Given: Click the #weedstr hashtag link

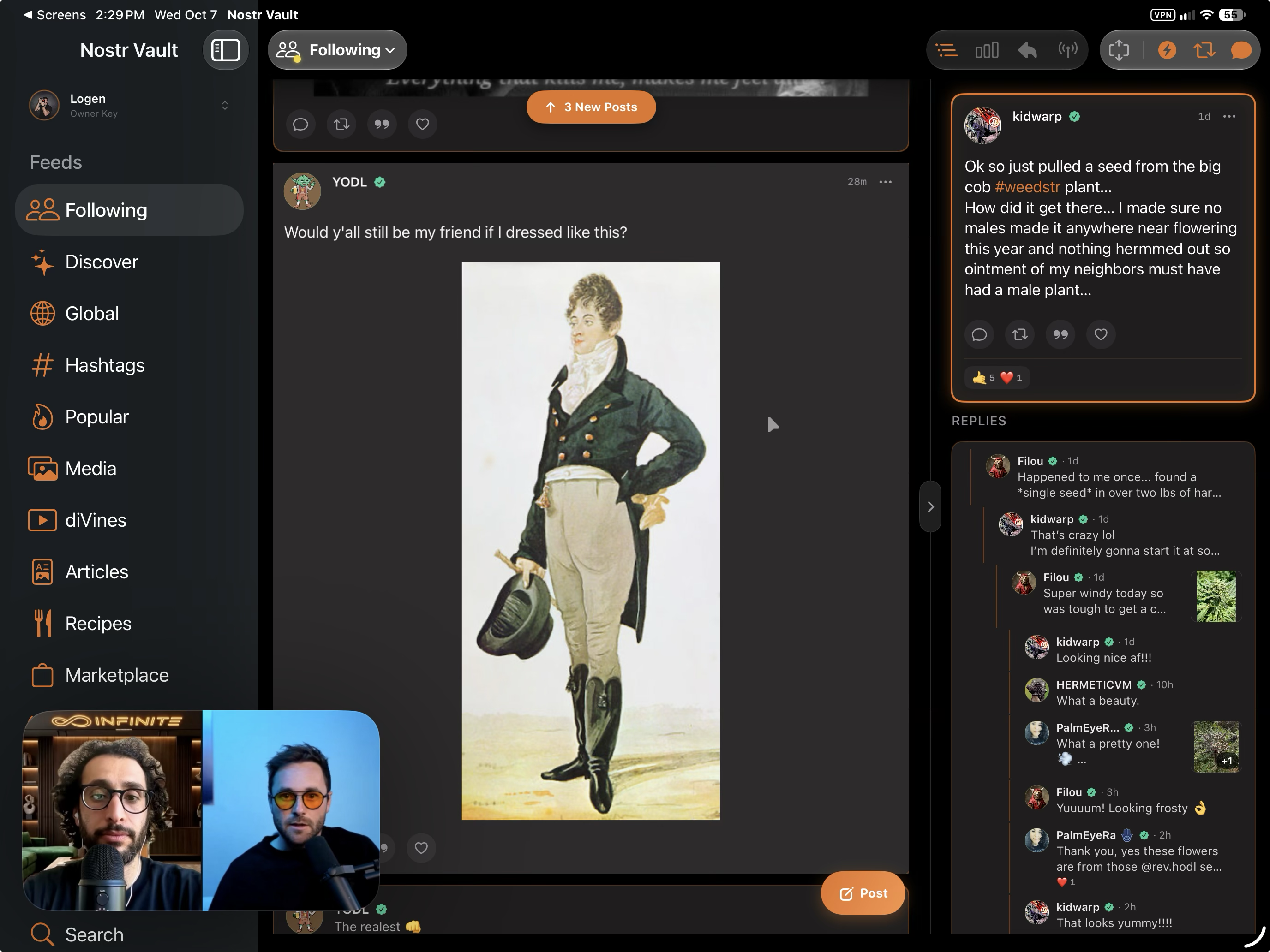Looking at the screenshot, I should pyautogui.click(x=1027, y=187).
